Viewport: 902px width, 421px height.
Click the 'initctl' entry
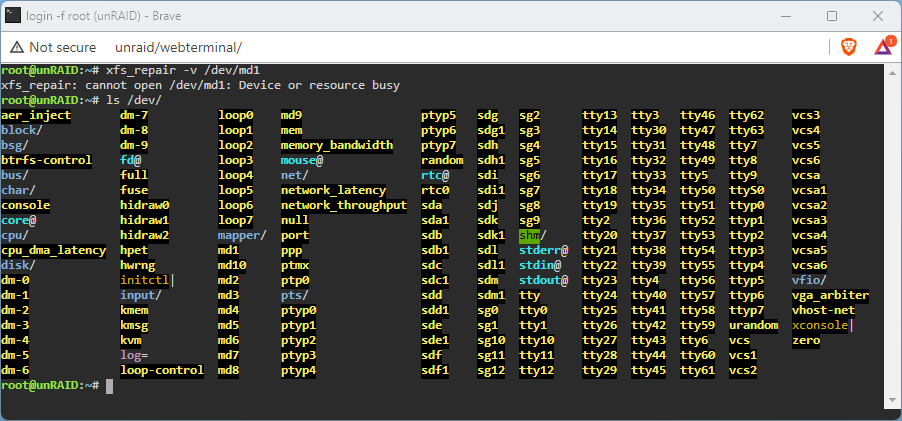144,280
